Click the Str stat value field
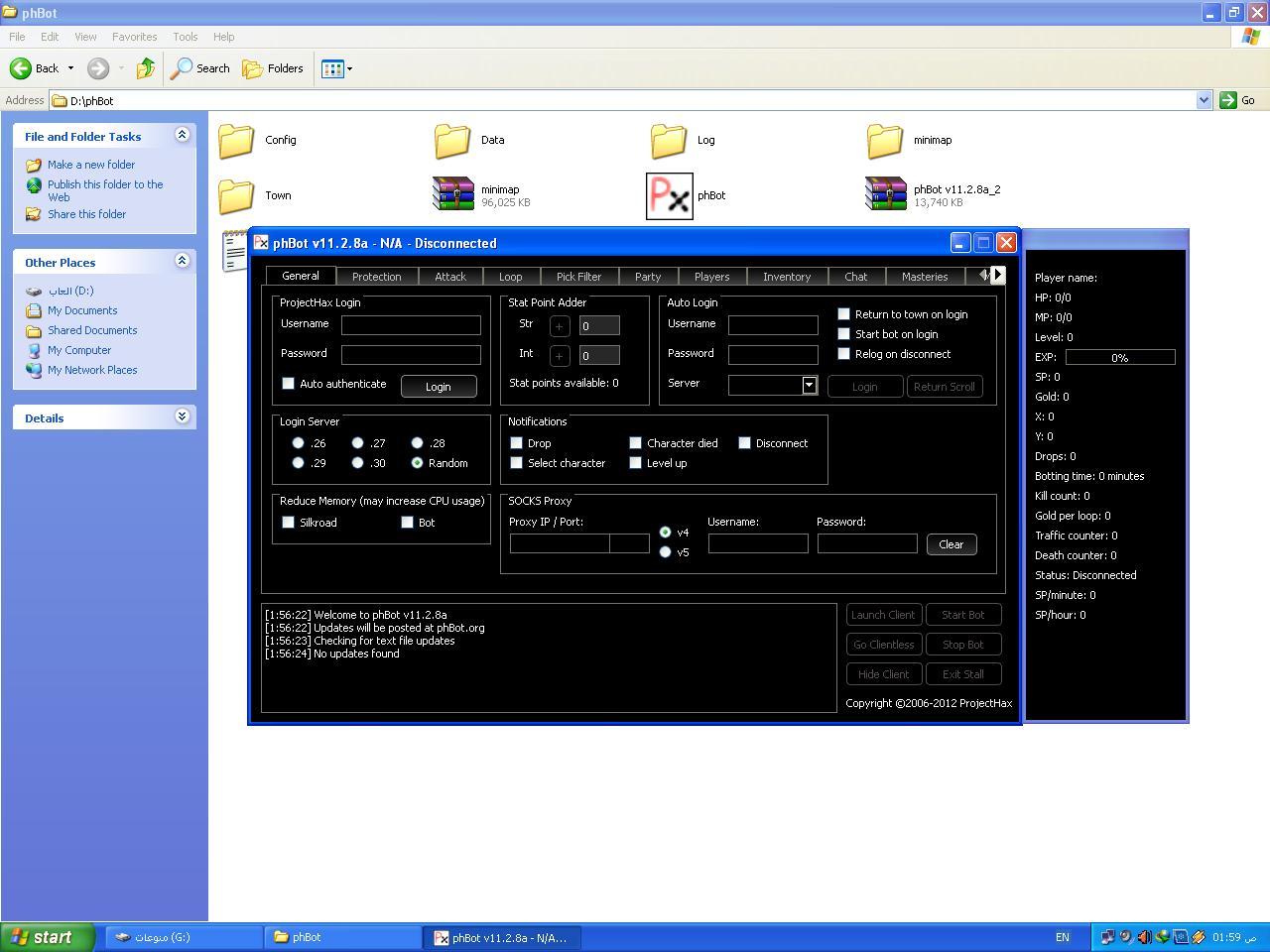This screenshot has height=952, width=1270. point(599,325)
